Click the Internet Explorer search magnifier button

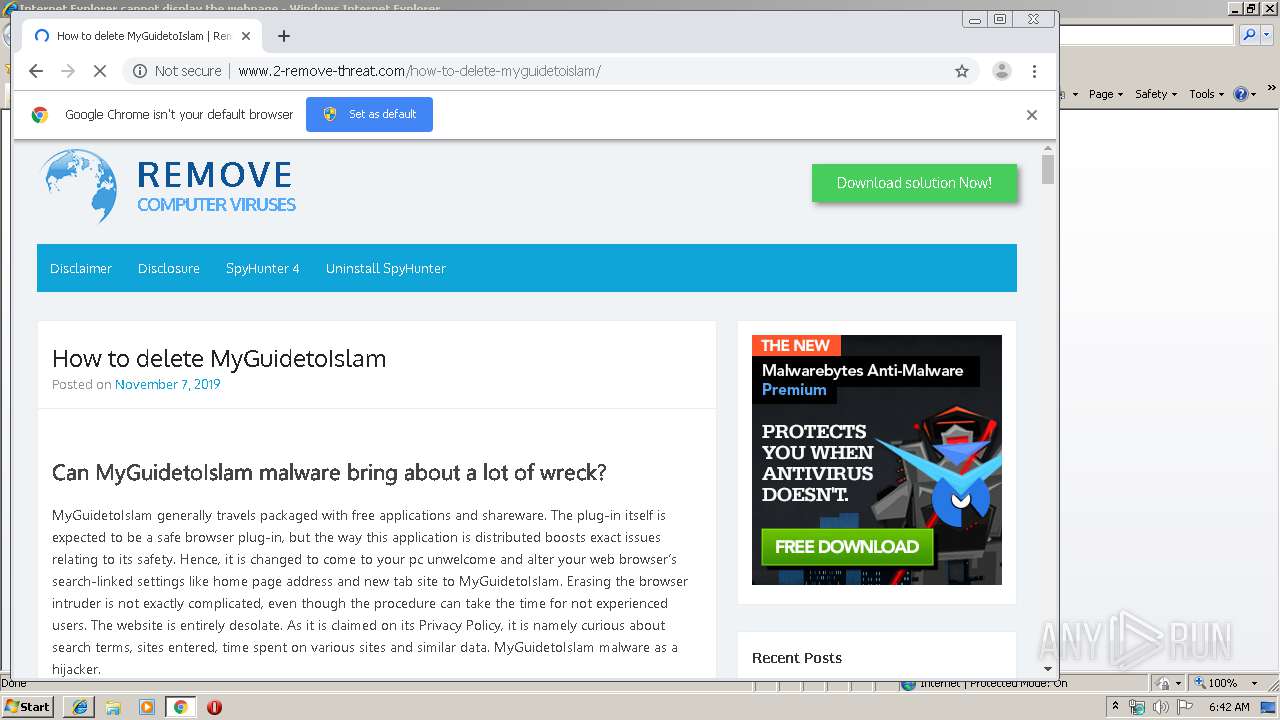tap(1249, 35)
